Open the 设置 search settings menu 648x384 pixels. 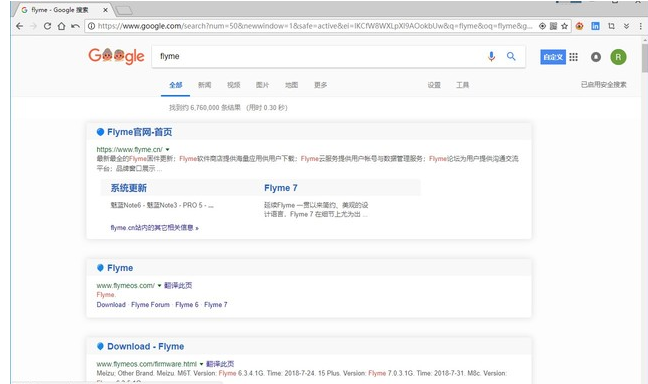click(x=434, y=85)
